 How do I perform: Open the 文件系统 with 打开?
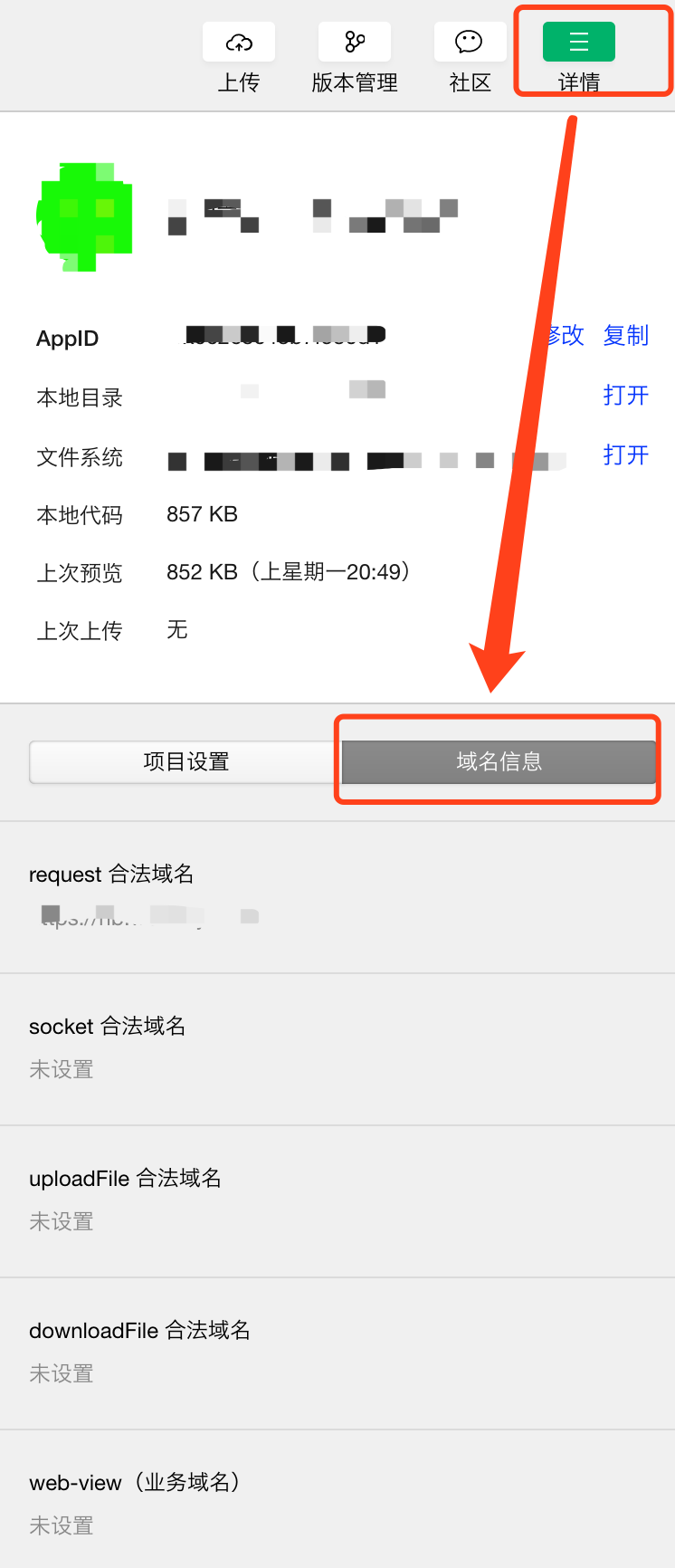pyautogui.click(x=626, y=454)
